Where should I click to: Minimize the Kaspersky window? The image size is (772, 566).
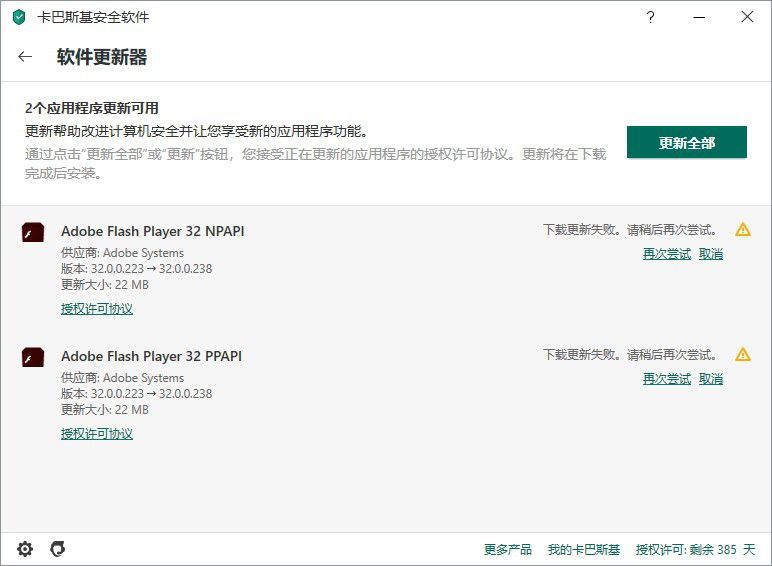point(699,17)
